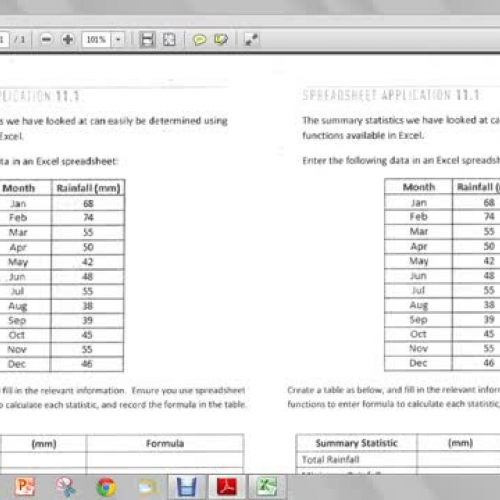This screenshot has width=500, height=500.
Task: Click value 74 in the left table
Action: click(x=88, y=218)
